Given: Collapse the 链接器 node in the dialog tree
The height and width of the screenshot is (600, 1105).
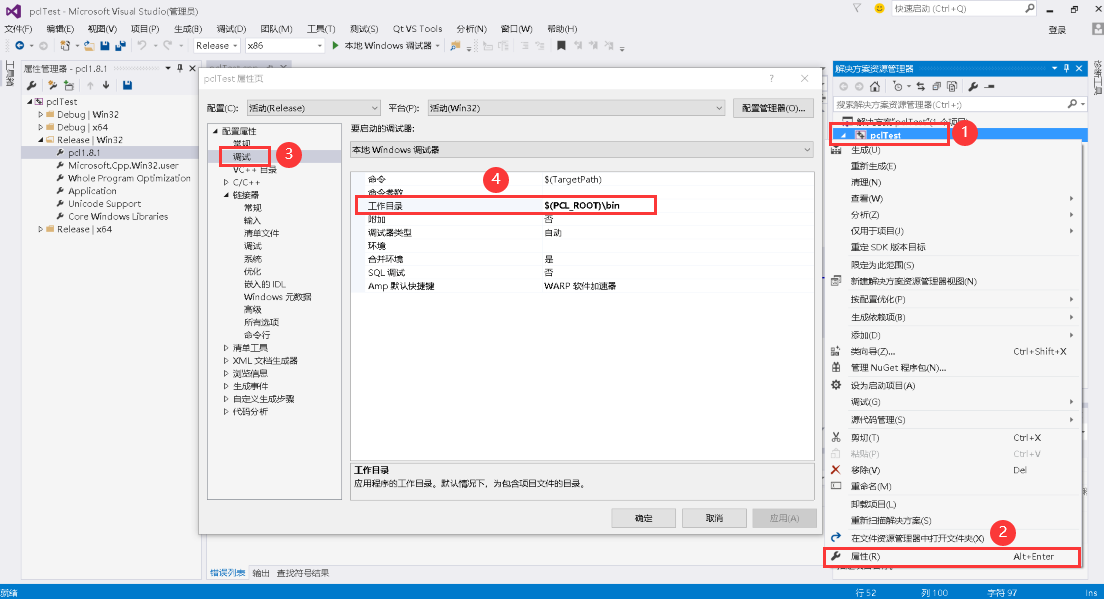Looking at the screenshot, I should [x=226, y=195].
